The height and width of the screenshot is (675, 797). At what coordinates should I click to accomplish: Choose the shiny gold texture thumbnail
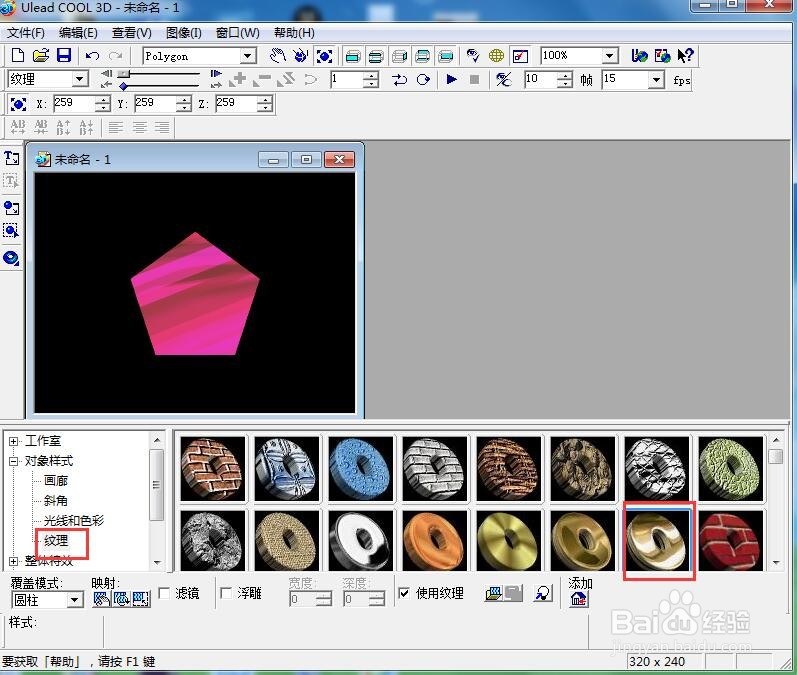pos(657,539)
